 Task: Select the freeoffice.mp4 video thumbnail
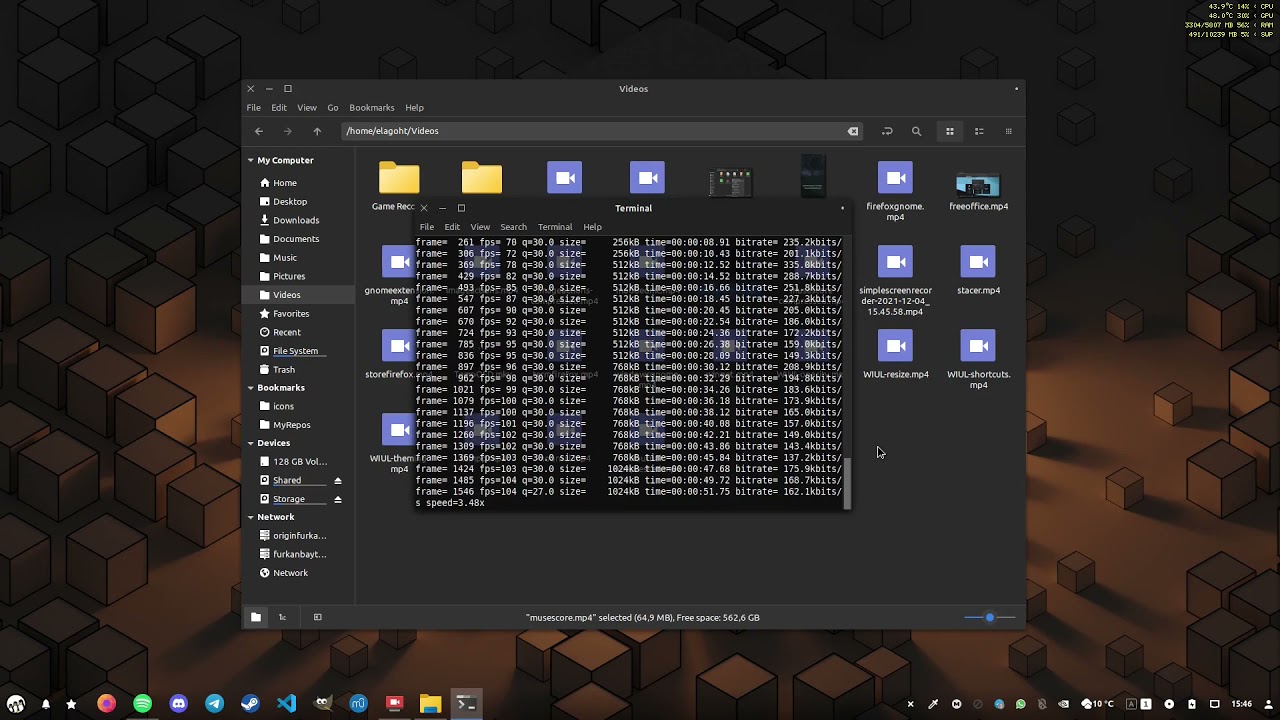tap(978, 186)
